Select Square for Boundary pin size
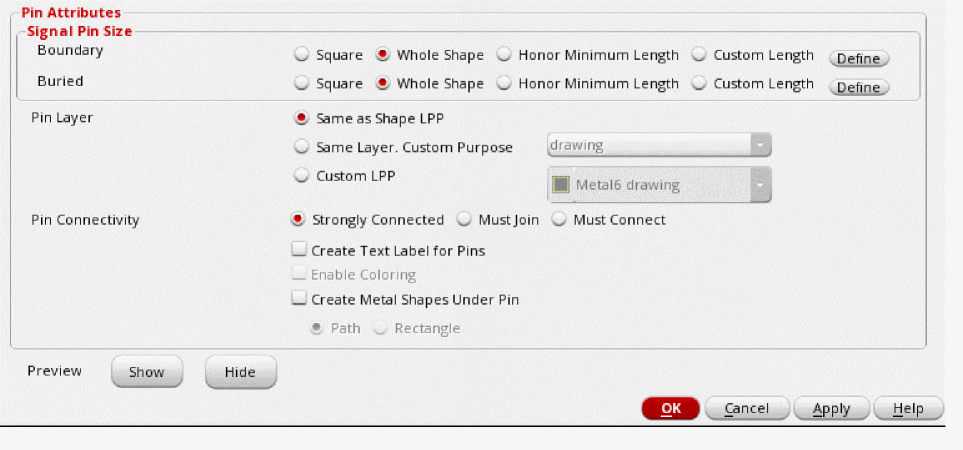Screen dimensions: 963x450 click(301, 55)
